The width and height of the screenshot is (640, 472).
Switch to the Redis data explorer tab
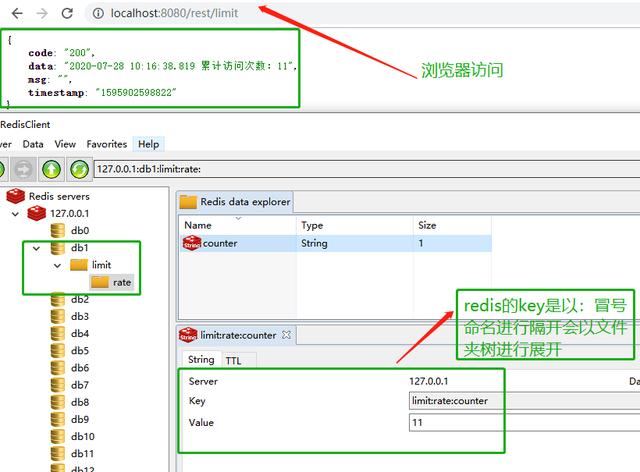[235, 202]
